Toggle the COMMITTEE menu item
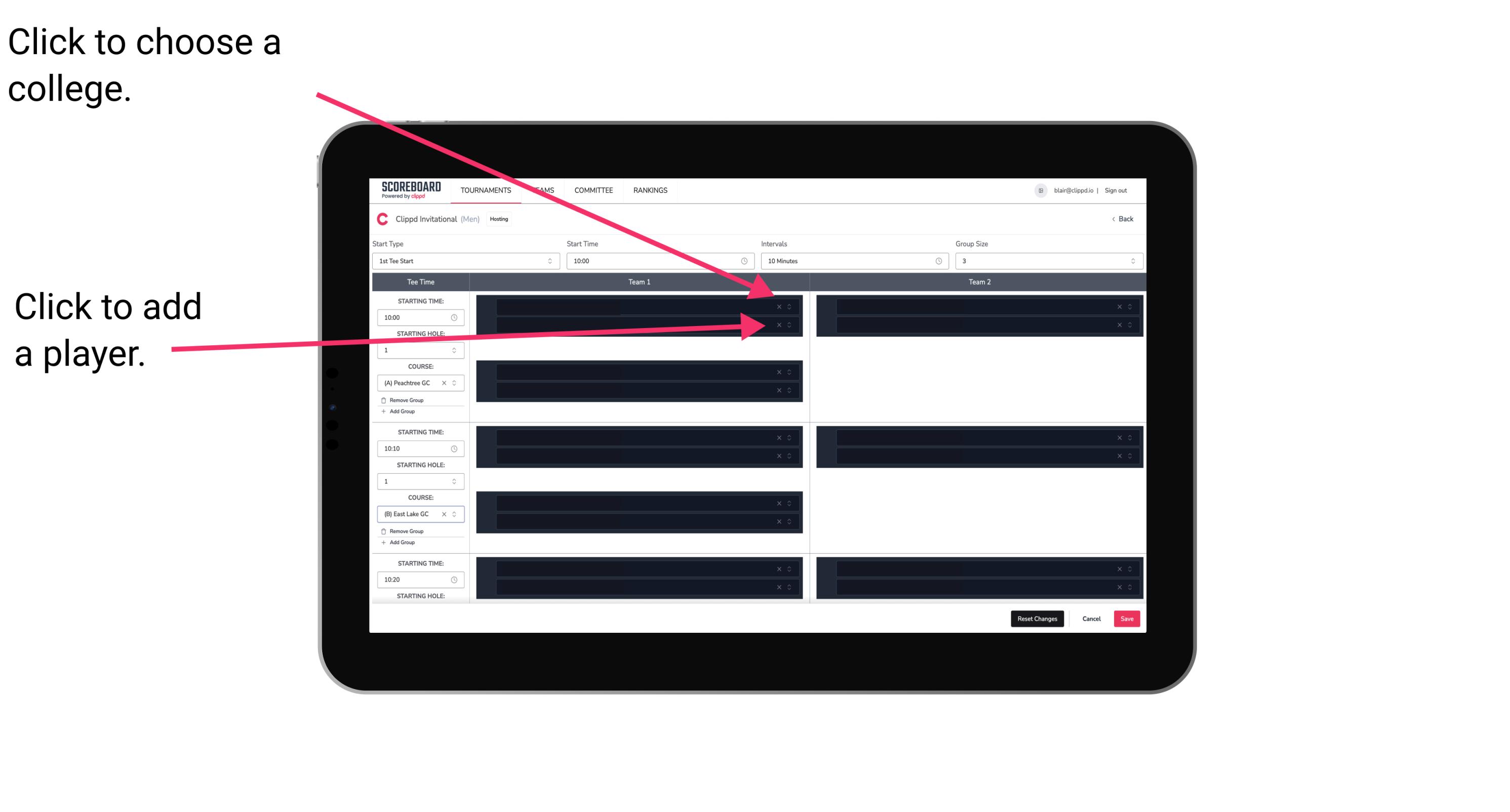The image size is (1510, 812). (595, 190)
